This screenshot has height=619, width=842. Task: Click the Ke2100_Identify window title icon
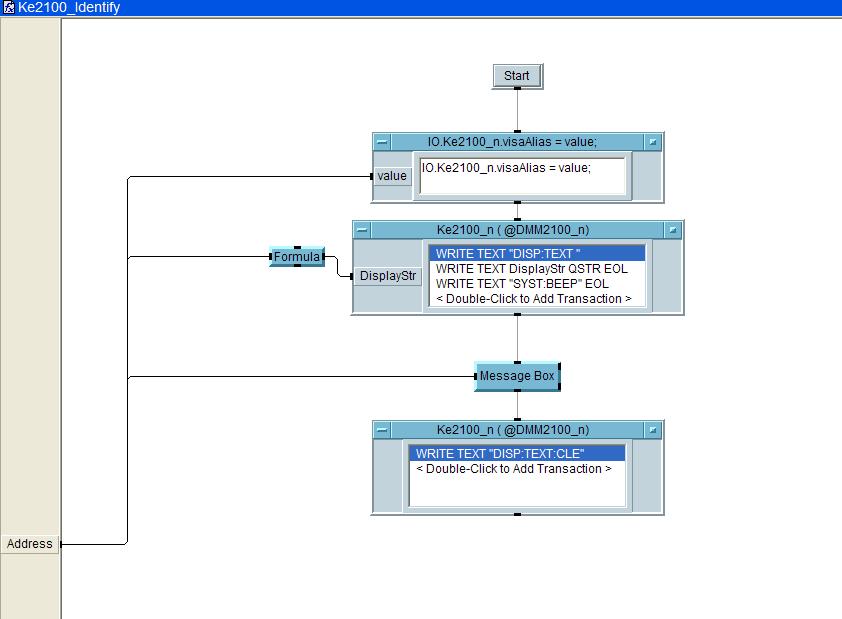click(8, 7)
